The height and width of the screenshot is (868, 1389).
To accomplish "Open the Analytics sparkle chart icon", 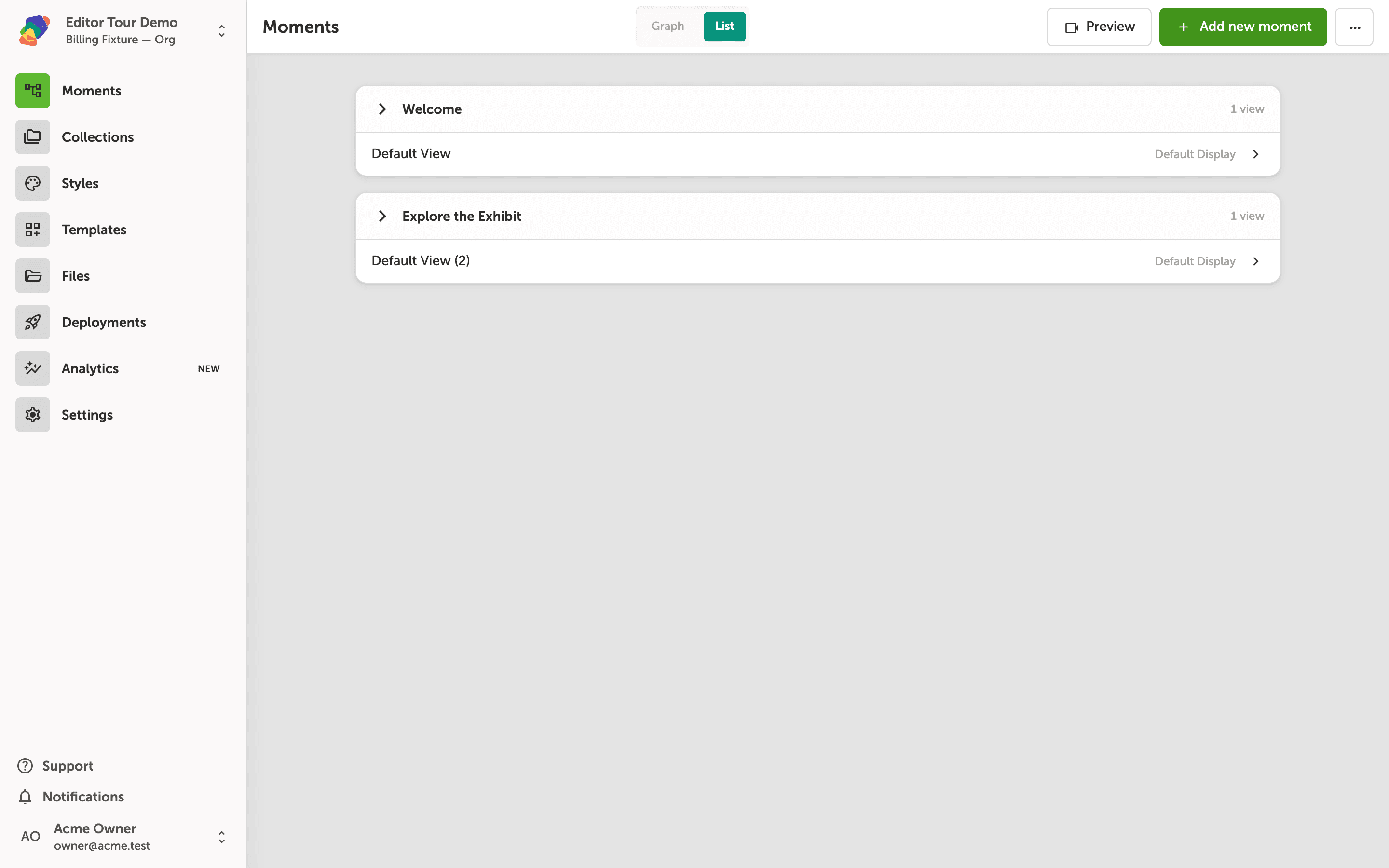I will (33, 368).
